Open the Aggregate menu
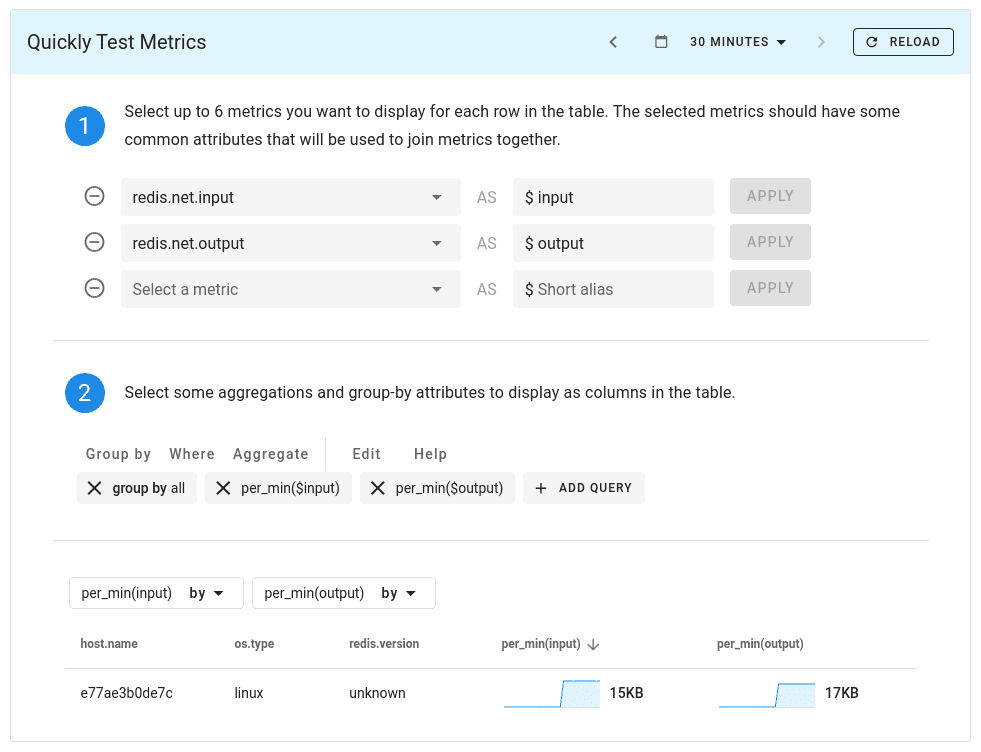981x752 pixels. tap(270, 454)
